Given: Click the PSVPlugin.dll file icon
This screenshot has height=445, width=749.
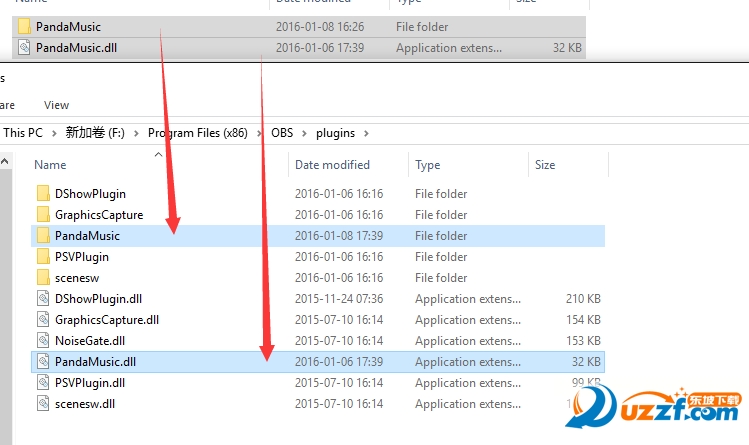Looking at the screenshot, I should click(x=43, y=383).
